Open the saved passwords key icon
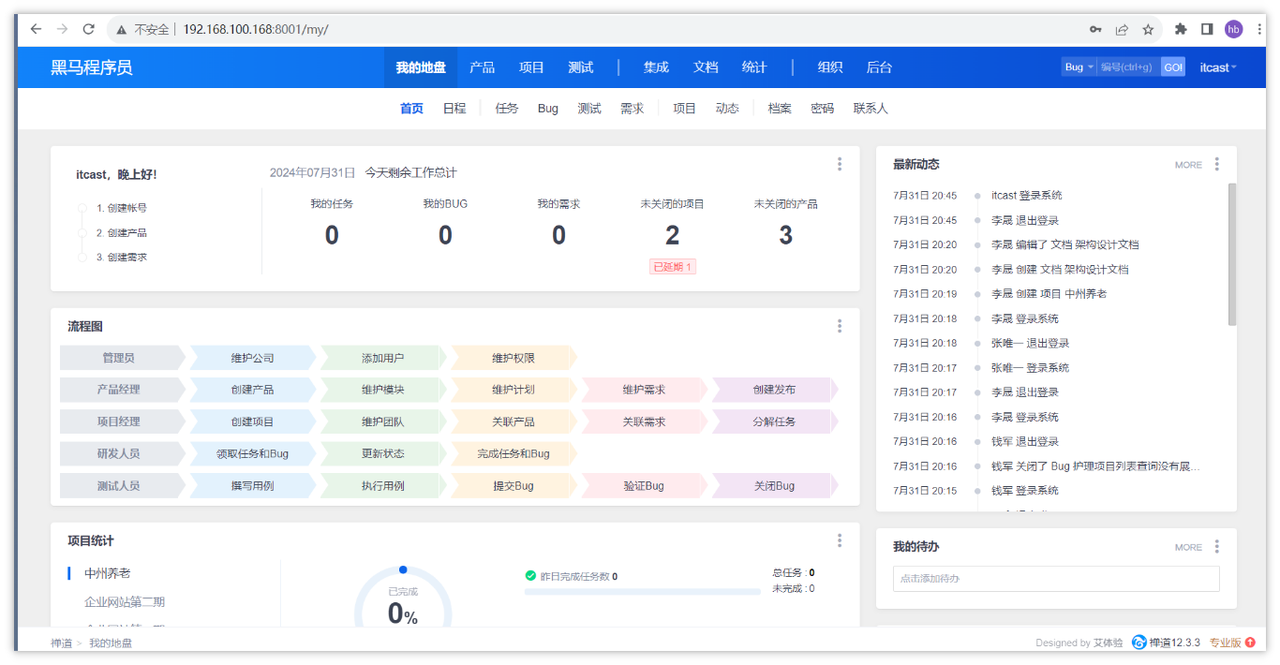Viewport: 1280px width, 665px height. click(x=1096, y=29)
